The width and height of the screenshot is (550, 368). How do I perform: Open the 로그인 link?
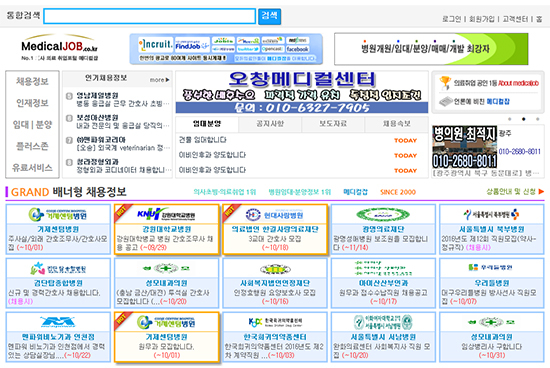point(451,19)
